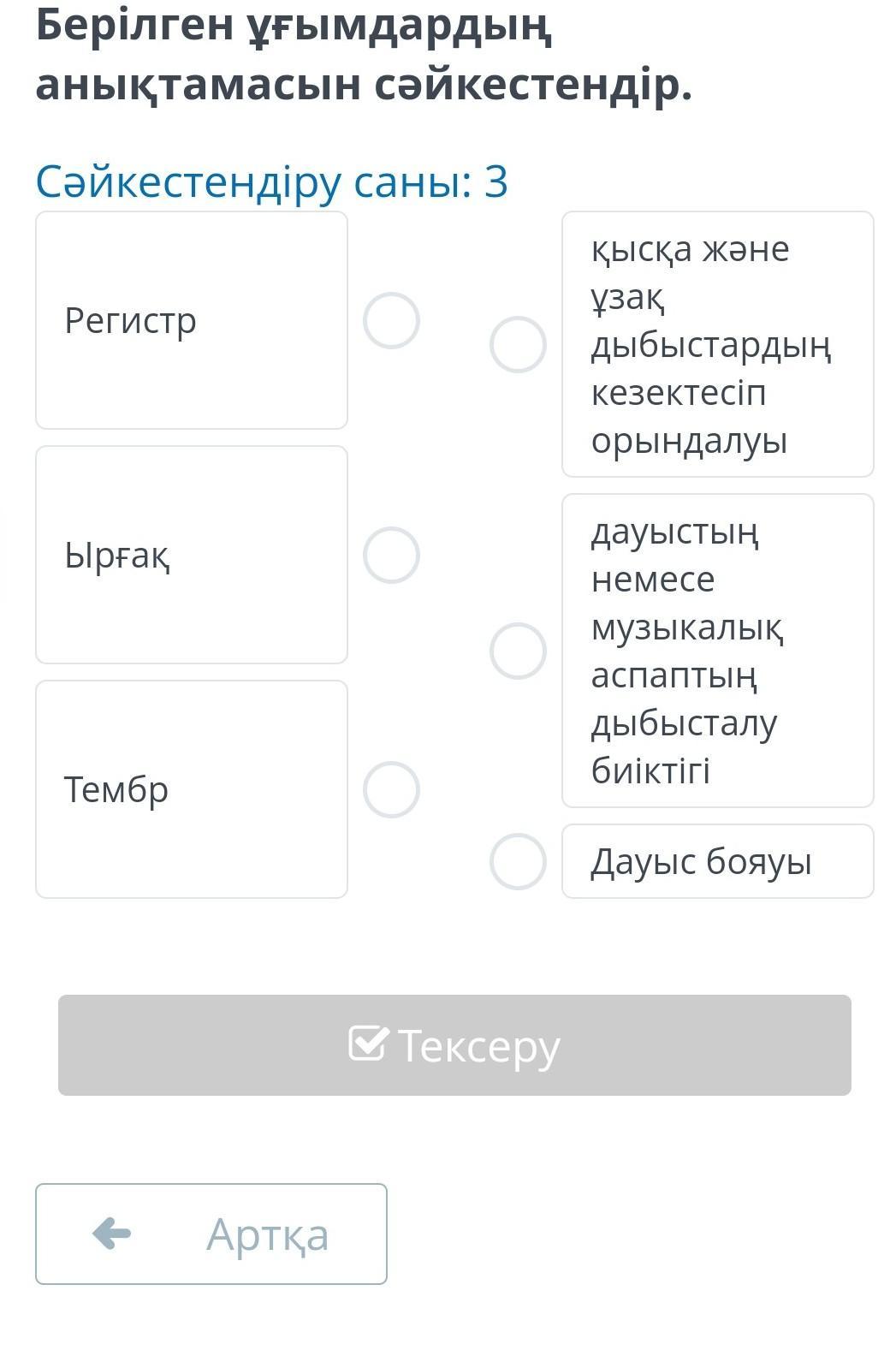The image size is (896, 1356).
Task: Click the number 3 in the match count
Action: point(496,181)
